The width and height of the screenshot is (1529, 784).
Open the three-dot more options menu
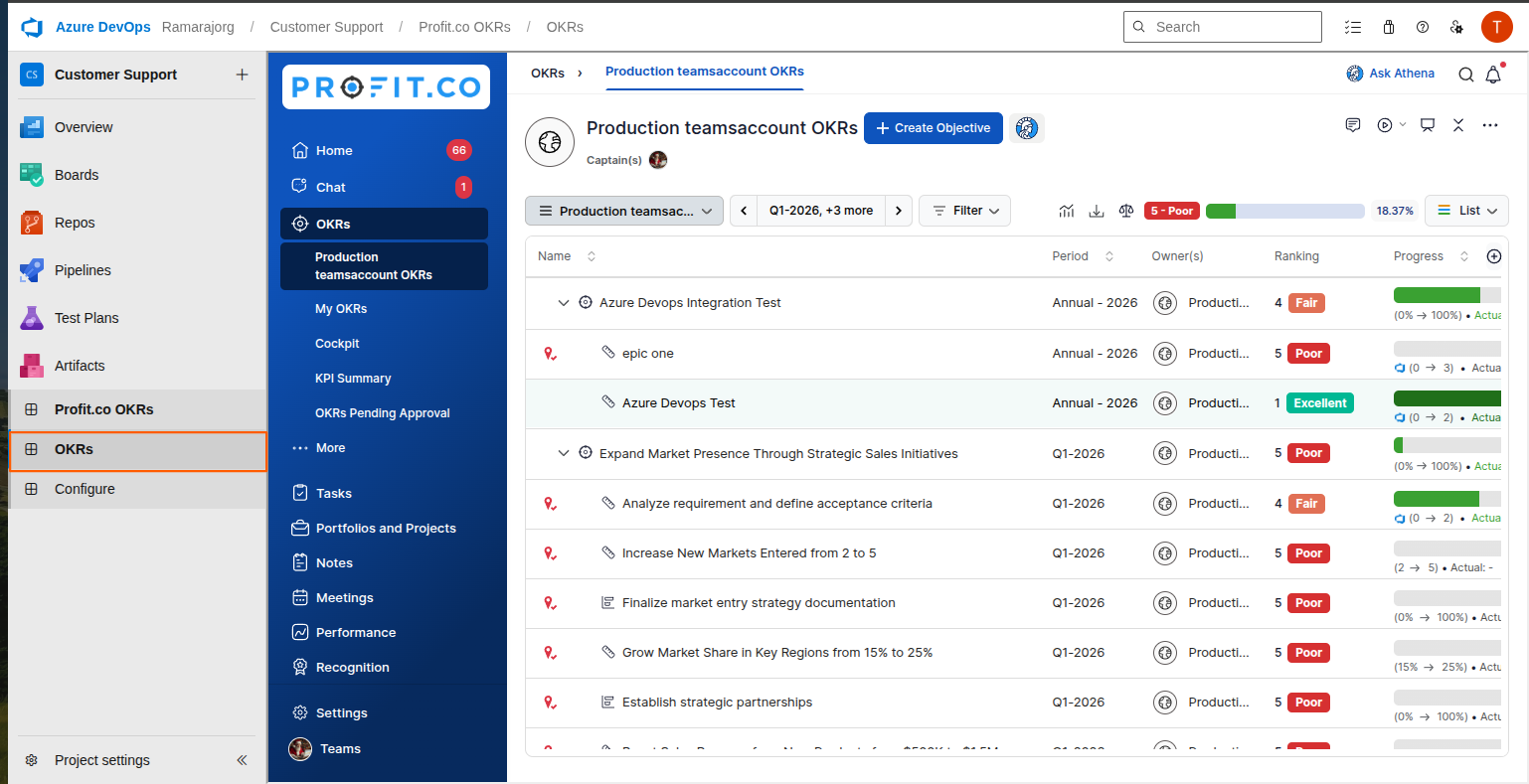(x=1489, y=125)
